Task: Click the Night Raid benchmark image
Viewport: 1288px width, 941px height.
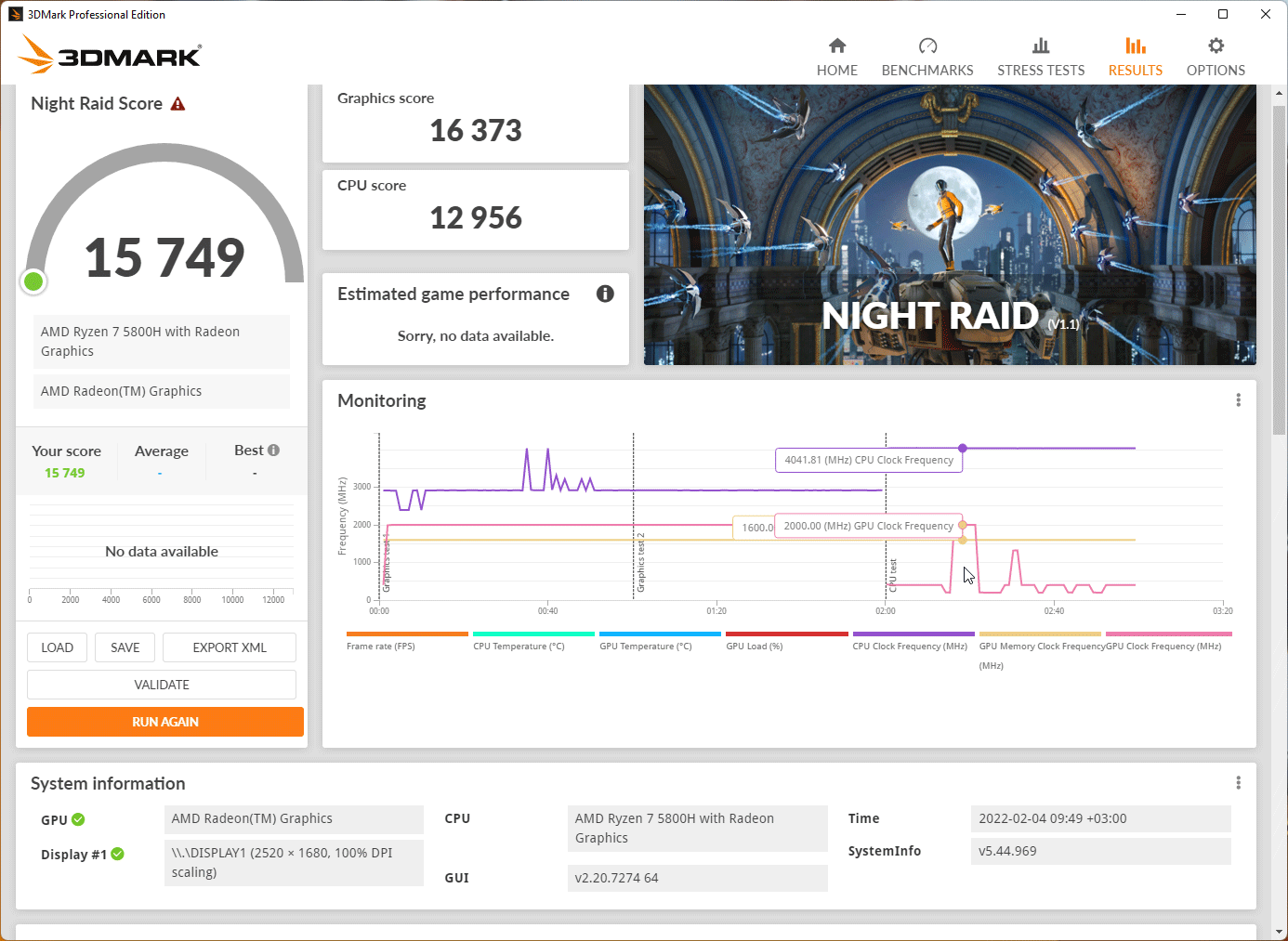Action: (950, 225)
